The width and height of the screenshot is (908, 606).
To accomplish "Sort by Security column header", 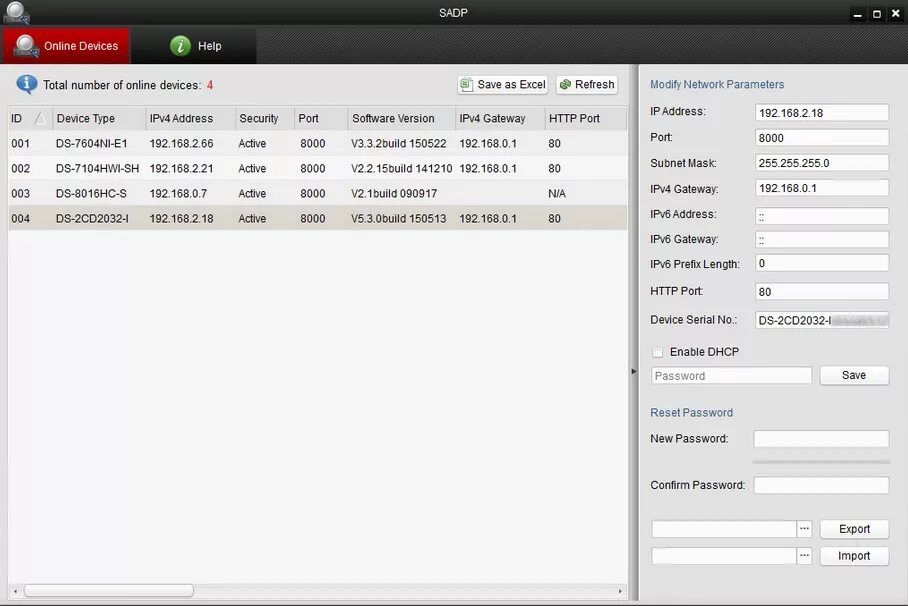I will 265,118.
